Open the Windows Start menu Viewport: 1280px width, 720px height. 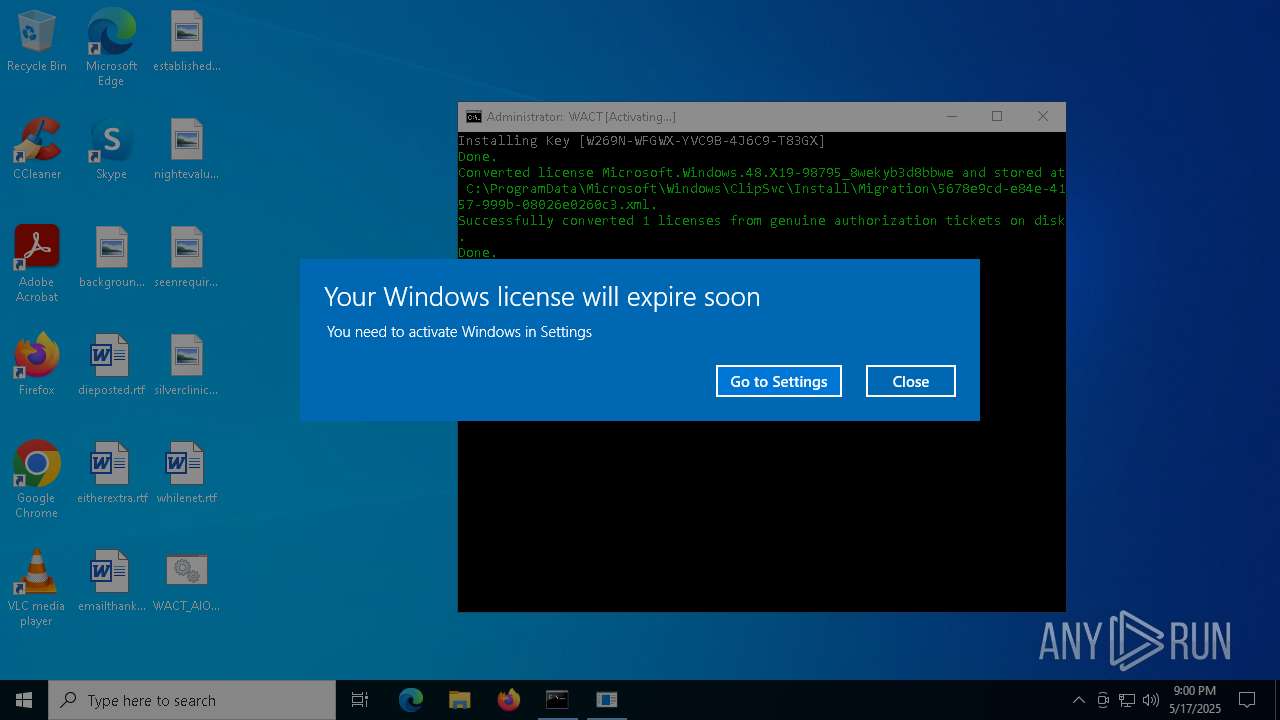(x=24, y=700)
